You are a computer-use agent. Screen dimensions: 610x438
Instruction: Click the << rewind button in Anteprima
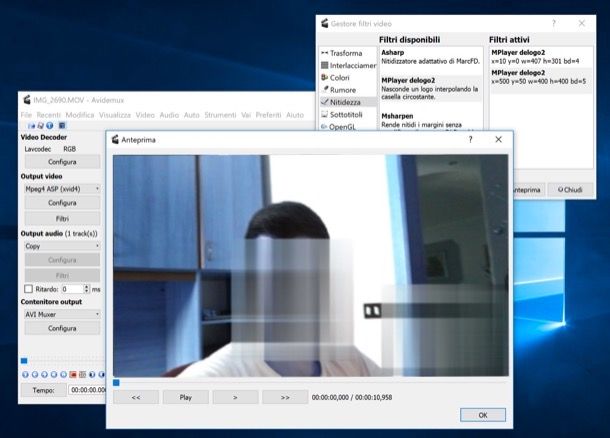pyautogui.click(x=136, y=397)
